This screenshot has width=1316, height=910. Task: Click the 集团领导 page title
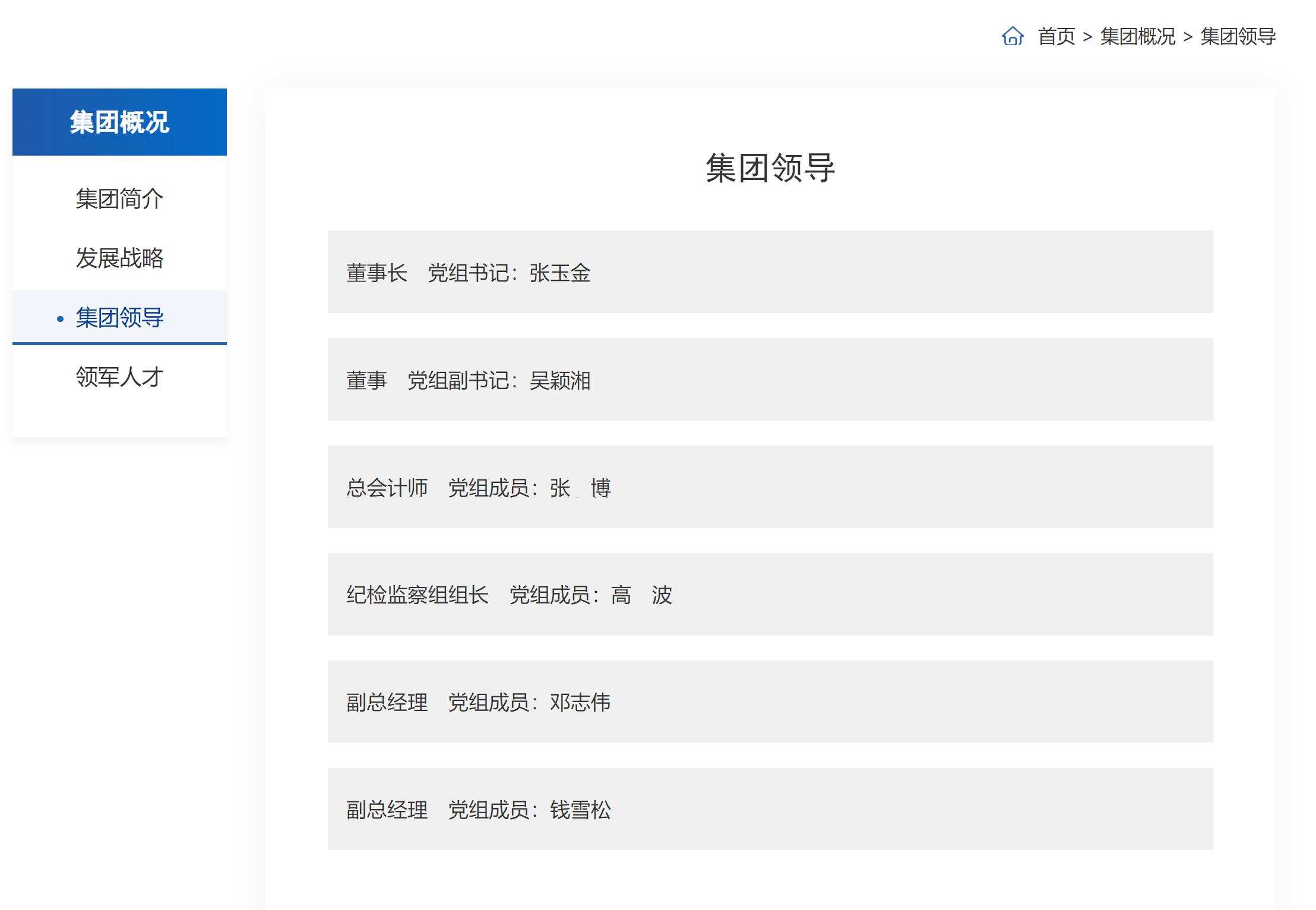(x=770, y=168)
